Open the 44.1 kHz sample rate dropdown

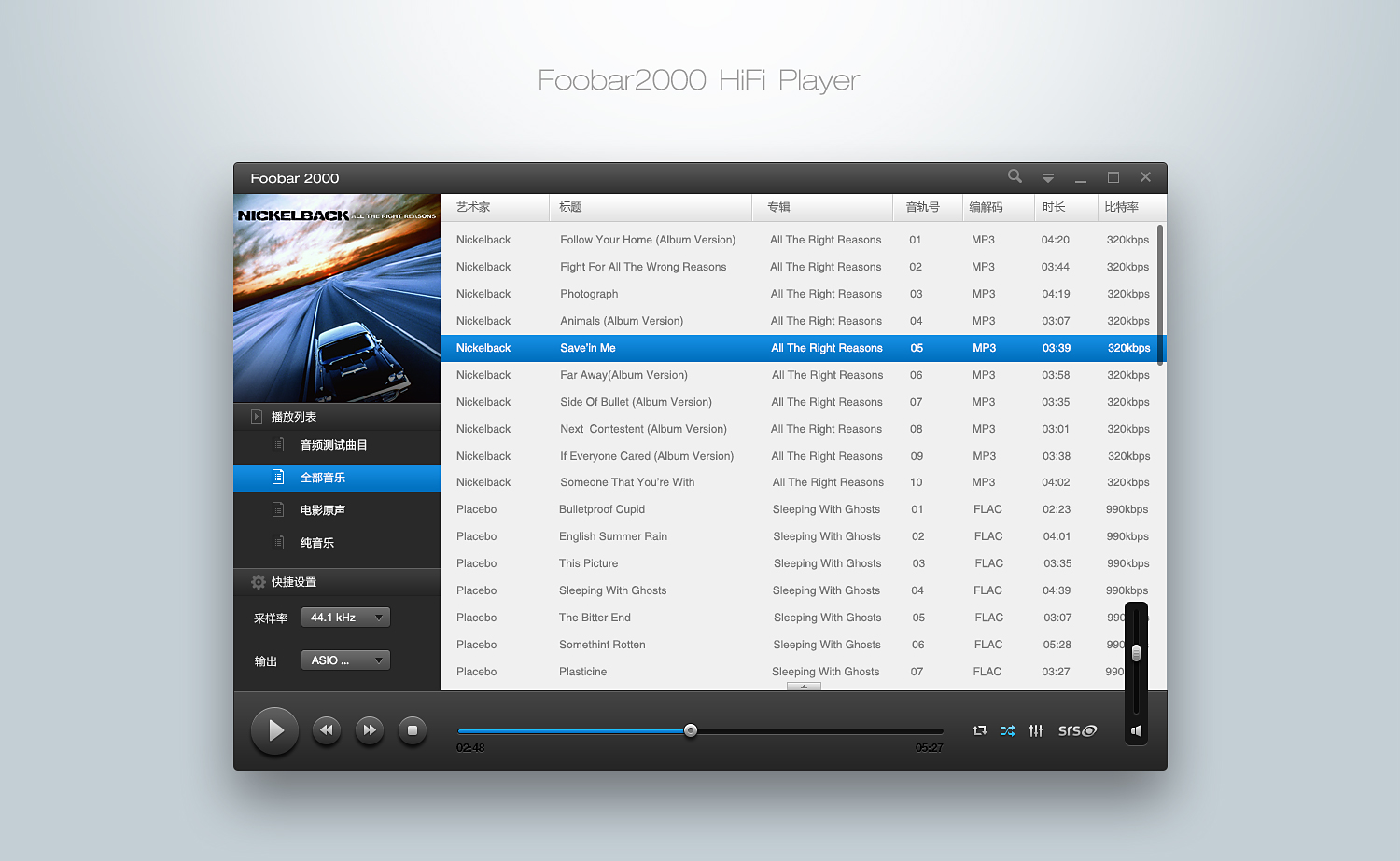(x=345, y=618)
